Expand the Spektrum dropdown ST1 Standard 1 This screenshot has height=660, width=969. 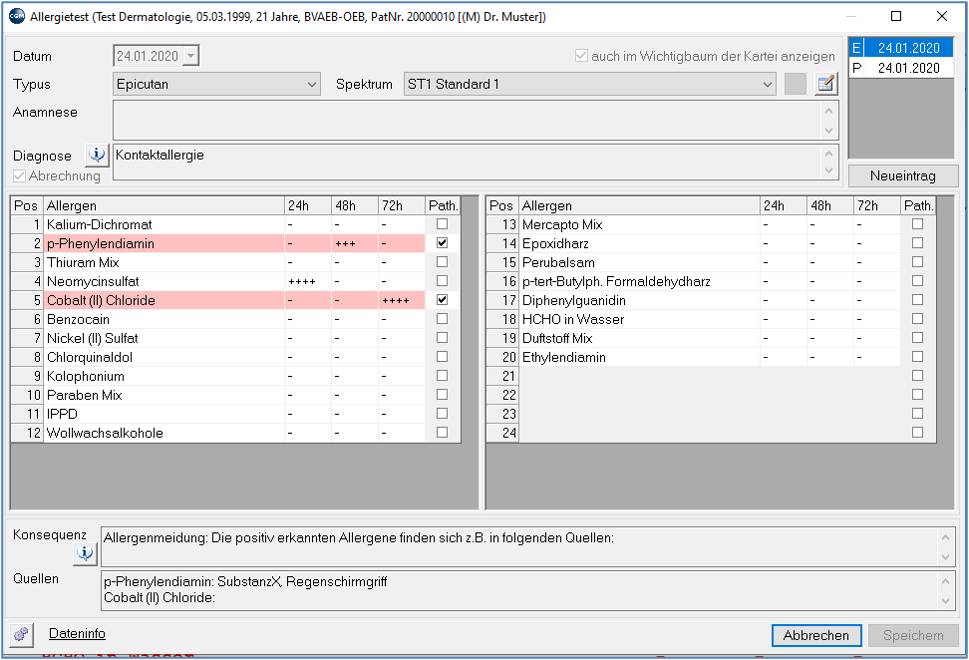pyautogui.click(x=590, y=84)
